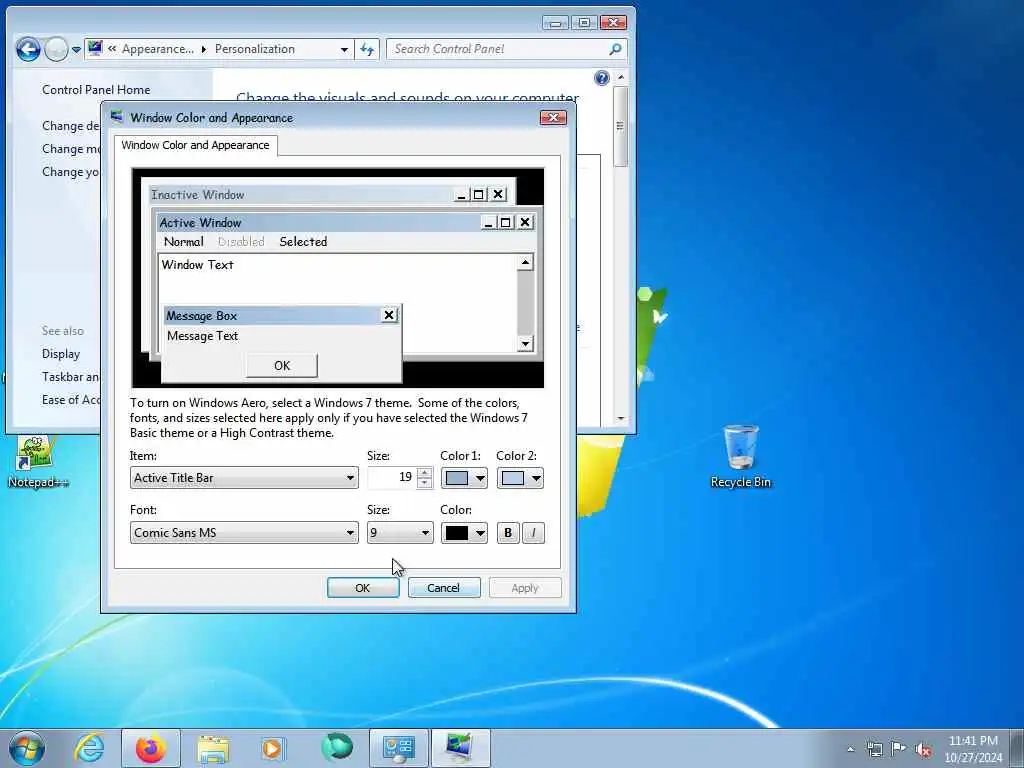Click the muted volume tray icon
This screenshot has height=768, width=1024.
[x=923, y=750]
